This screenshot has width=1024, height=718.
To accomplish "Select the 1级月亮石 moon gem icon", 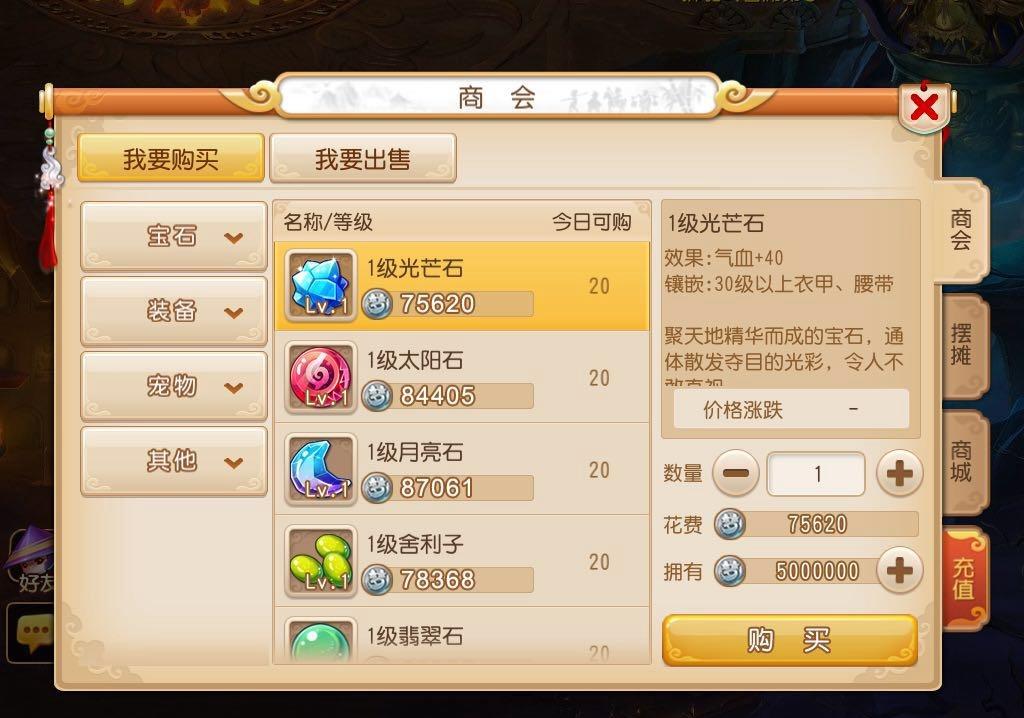I will (x=321, y=470).
